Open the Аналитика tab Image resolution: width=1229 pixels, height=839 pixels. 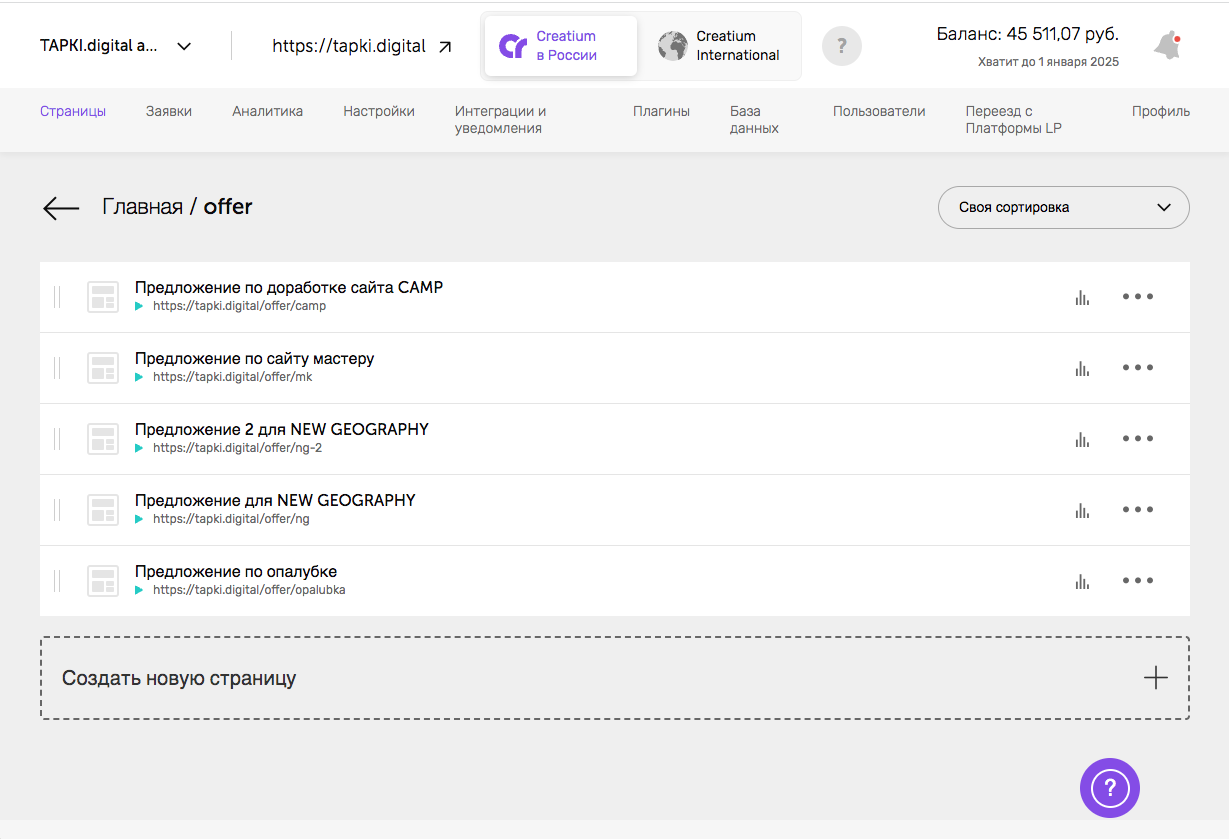[x=267, y=112]
